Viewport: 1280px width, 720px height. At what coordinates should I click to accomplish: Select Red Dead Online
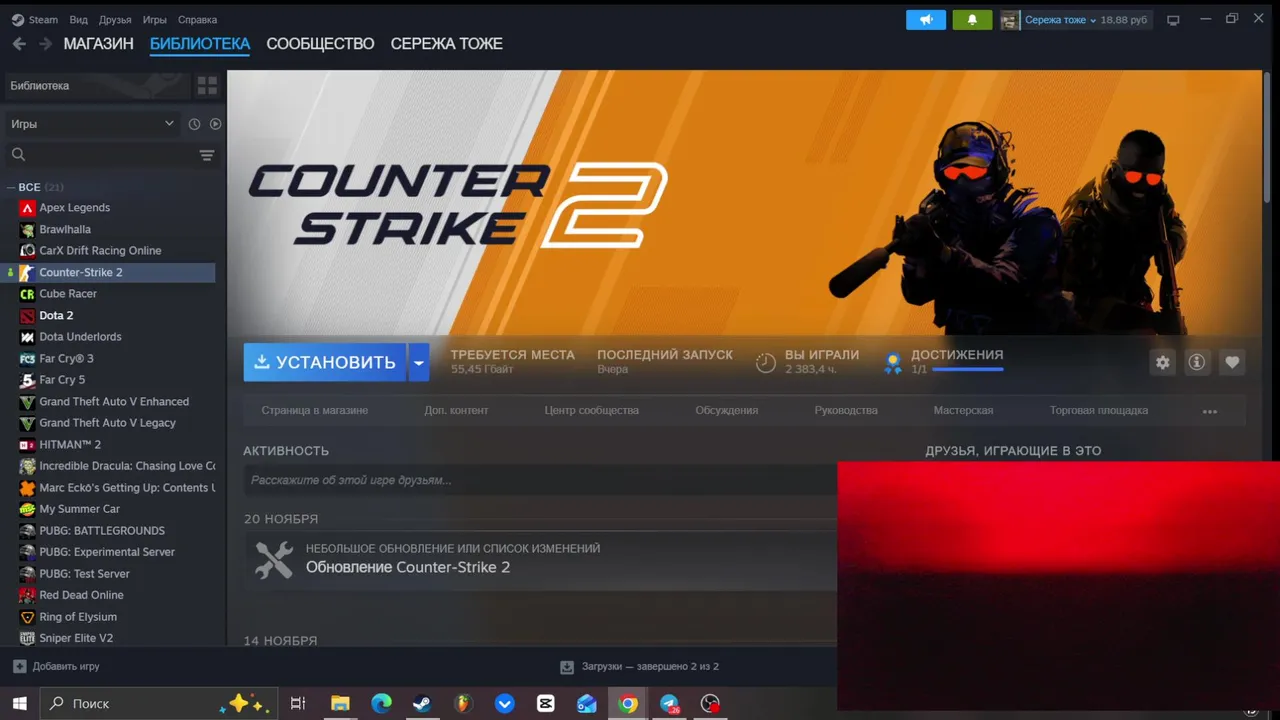[81, 595]
